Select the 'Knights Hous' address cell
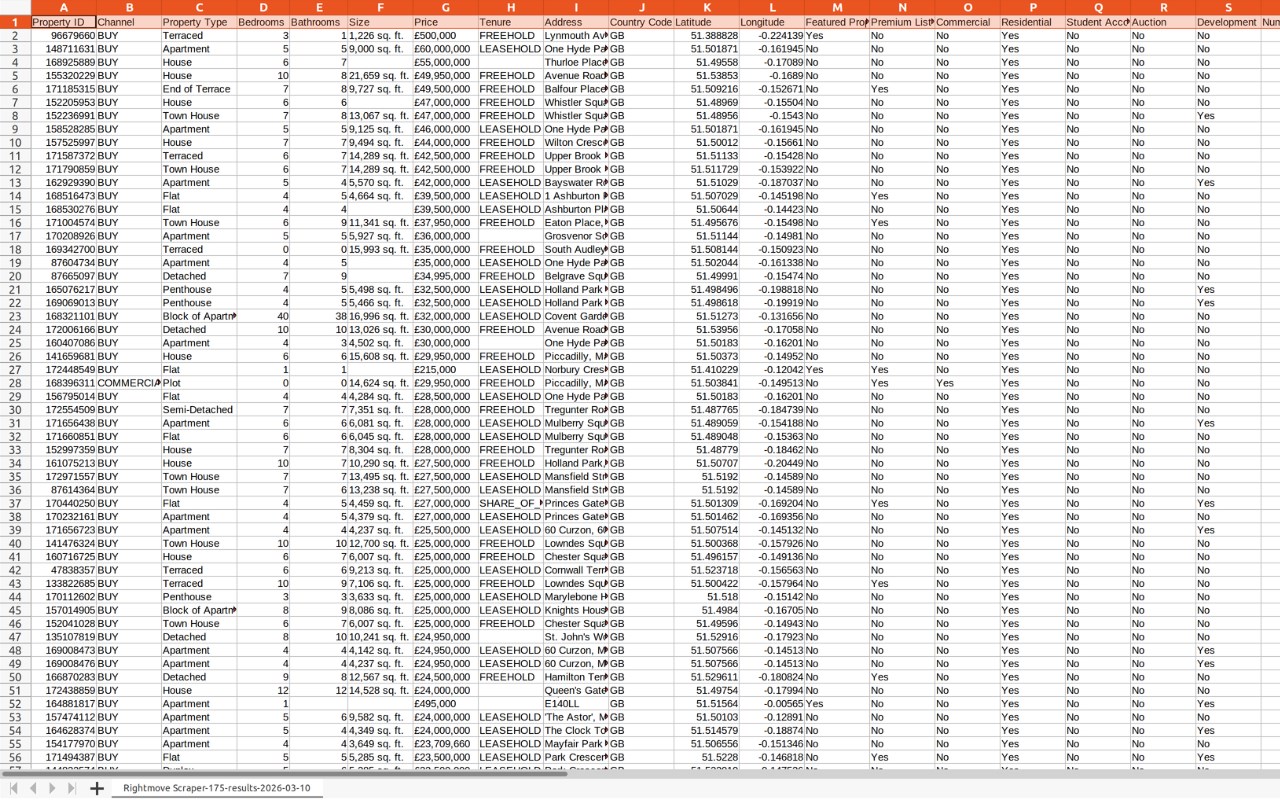Screen dimensions: 1280x800 (x=575, y=610)
